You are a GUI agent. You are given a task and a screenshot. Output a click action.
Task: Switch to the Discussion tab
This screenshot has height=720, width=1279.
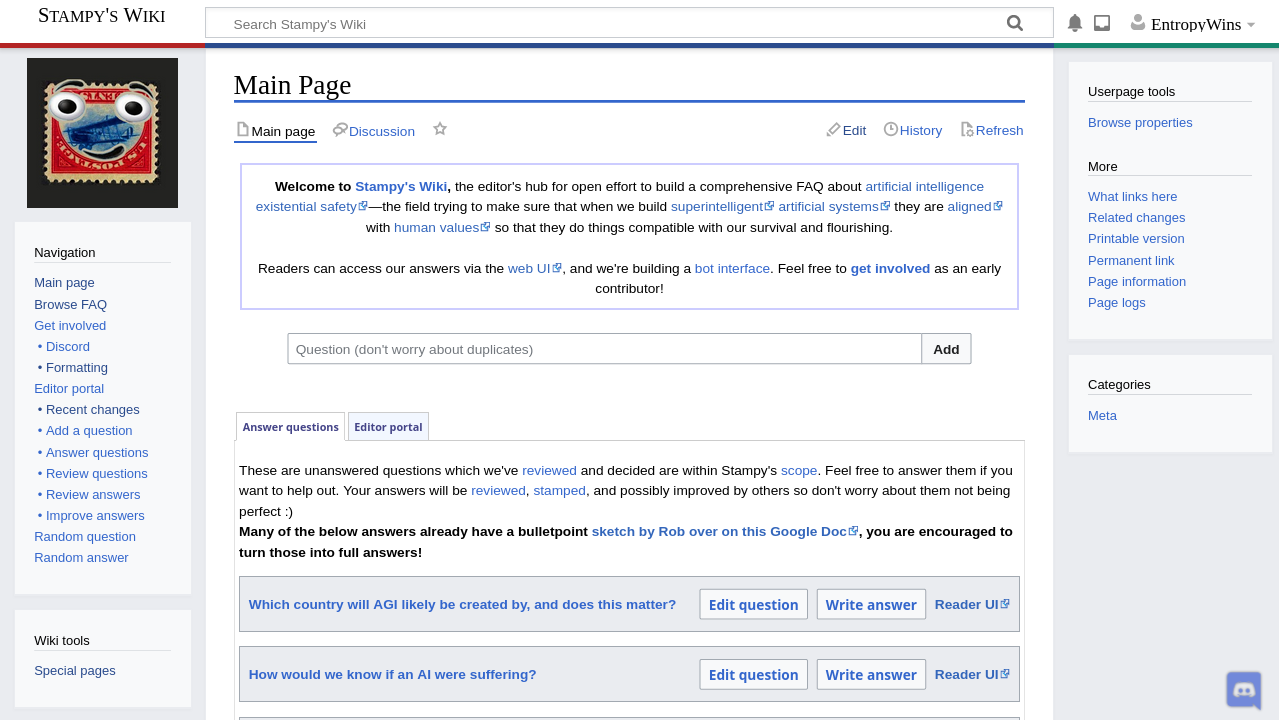(x=373, y=131)
